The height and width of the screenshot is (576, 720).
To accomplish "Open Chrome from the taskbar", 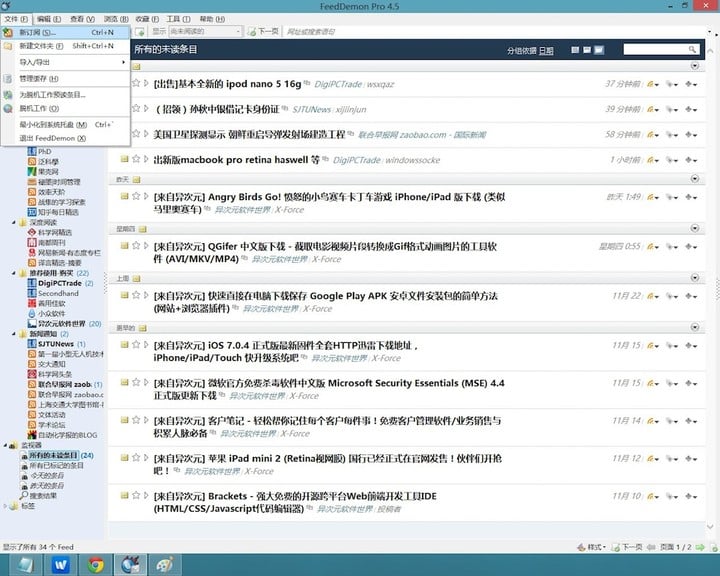I will coord(96,565).
